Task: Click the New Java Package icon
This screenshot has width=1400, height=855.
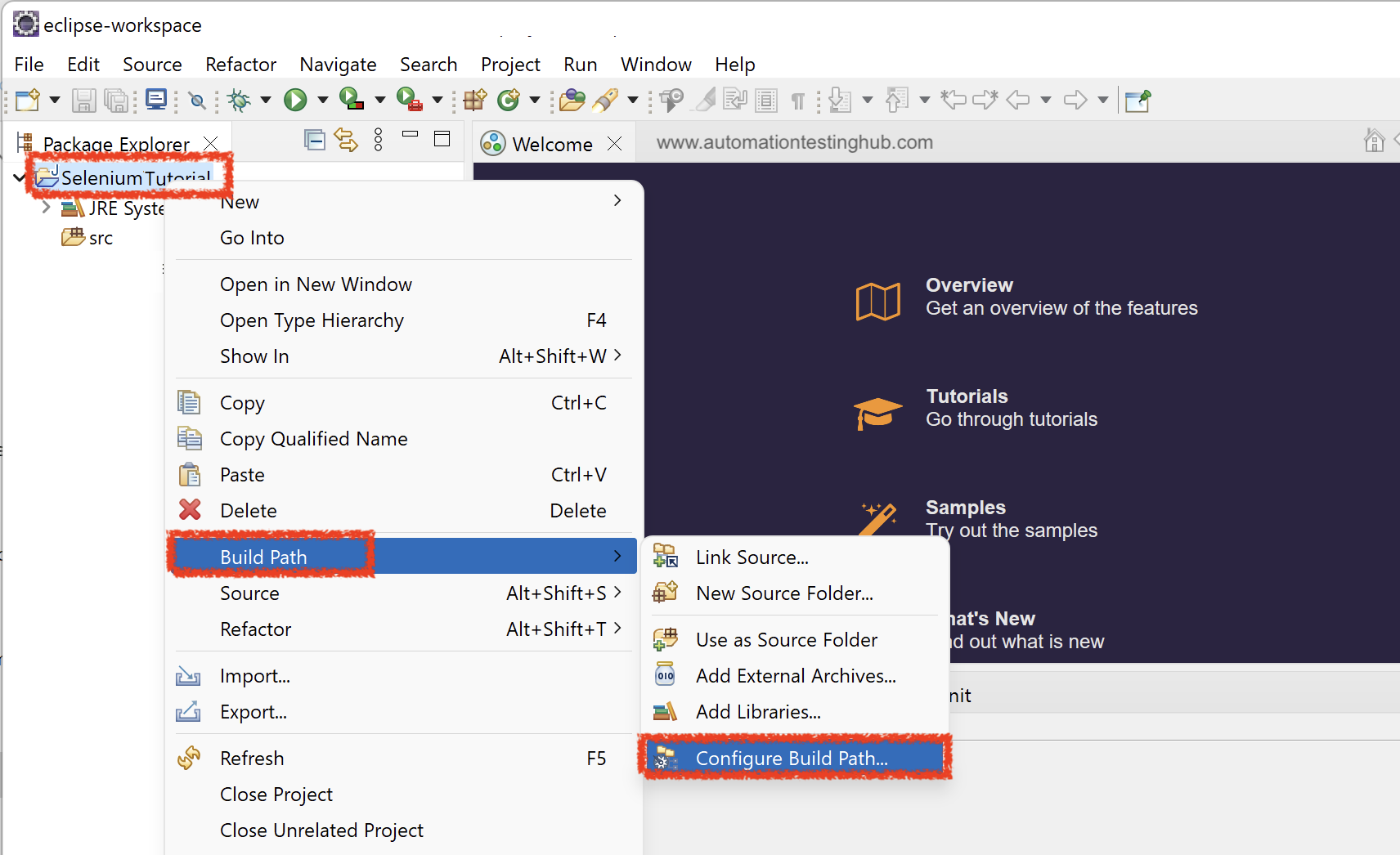Action: pos(475,100)
